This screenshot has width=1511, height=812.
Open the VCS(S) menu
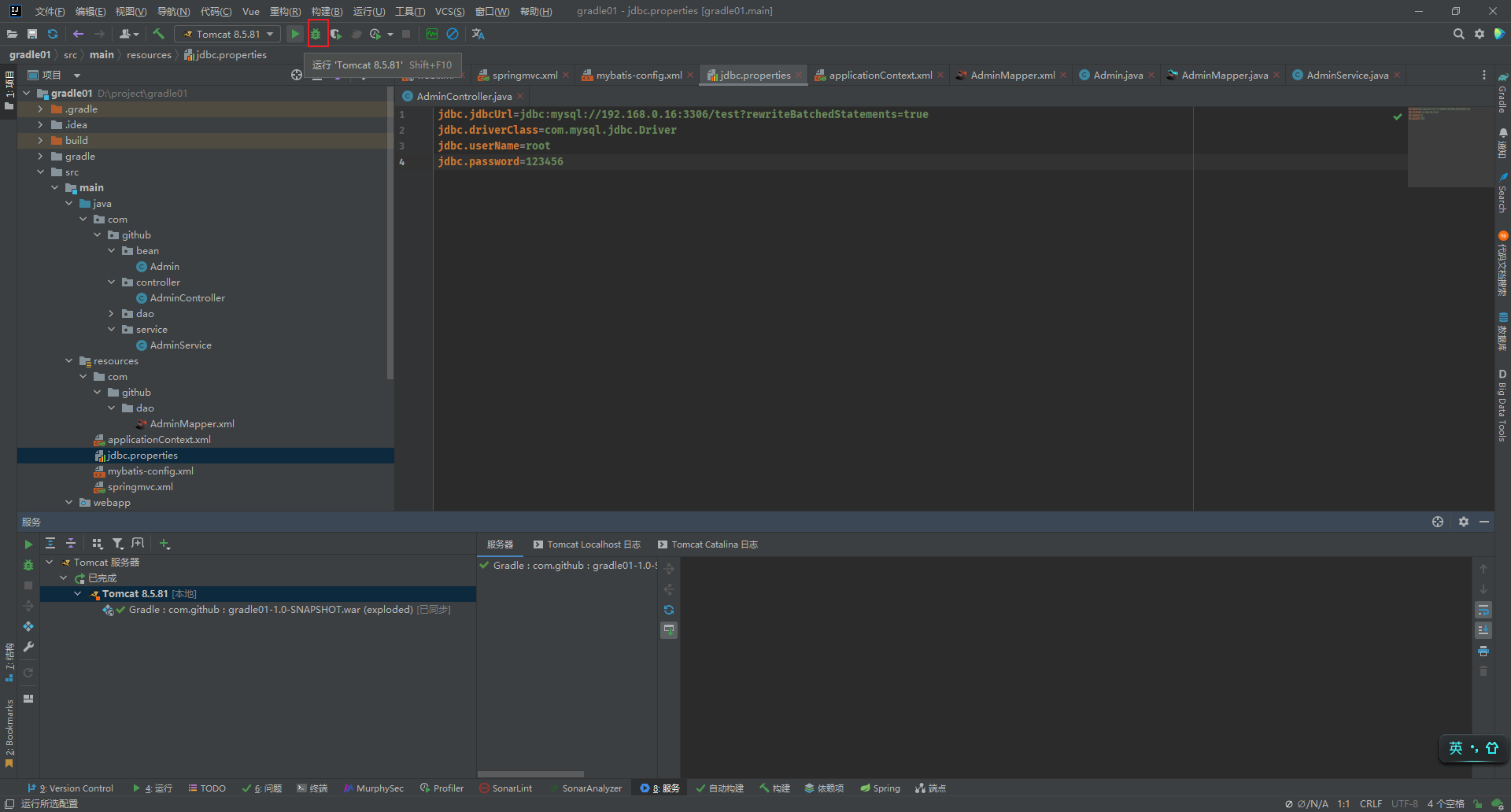449,11
